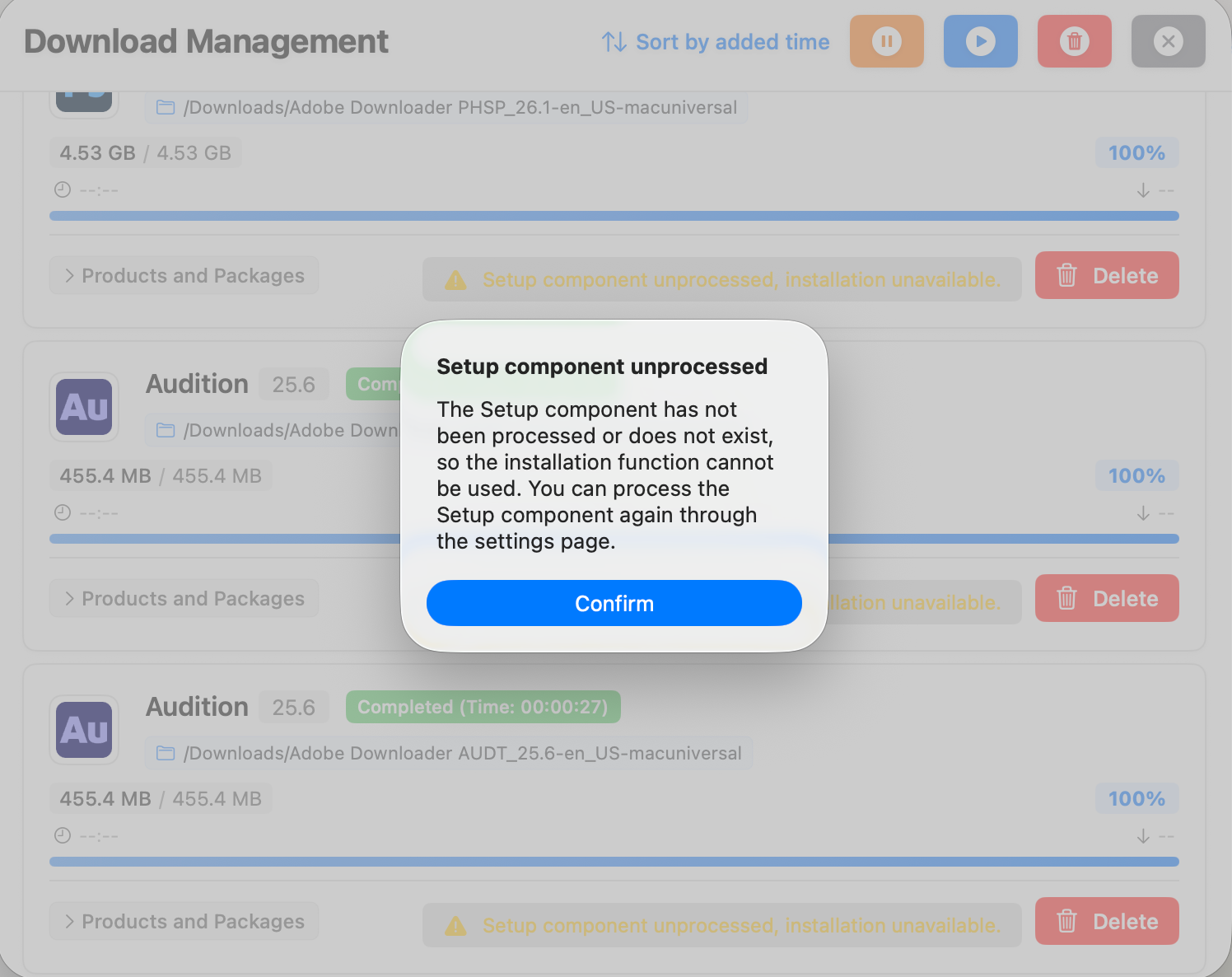The height and width of the screenshot is (977, 1232).
Task: Delete the bottom Audition 25.6 download
Action: (x=1106, y=922)
